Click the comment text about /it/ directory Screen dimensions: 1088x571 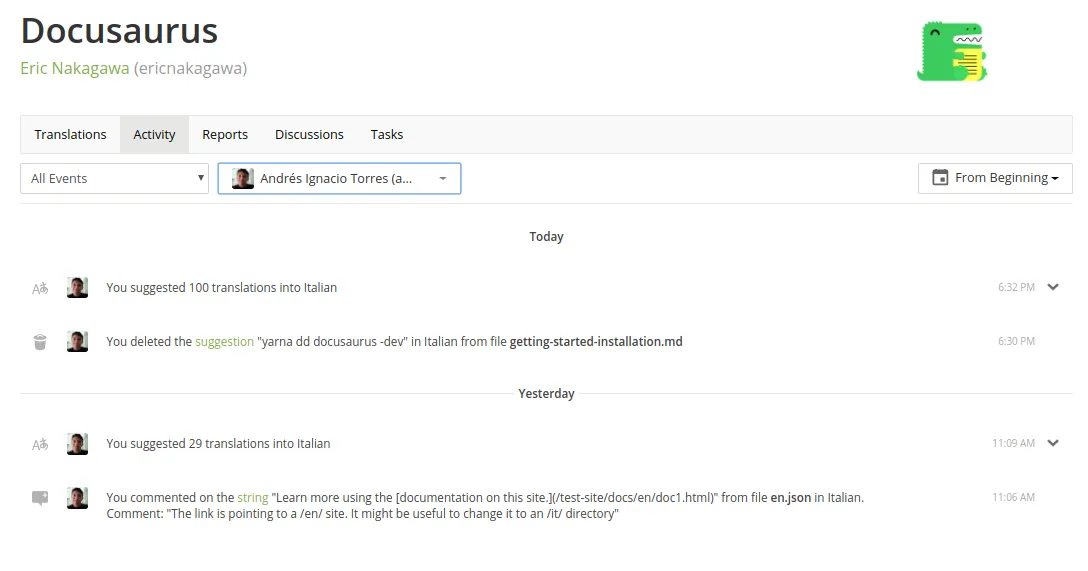[362, 514]
